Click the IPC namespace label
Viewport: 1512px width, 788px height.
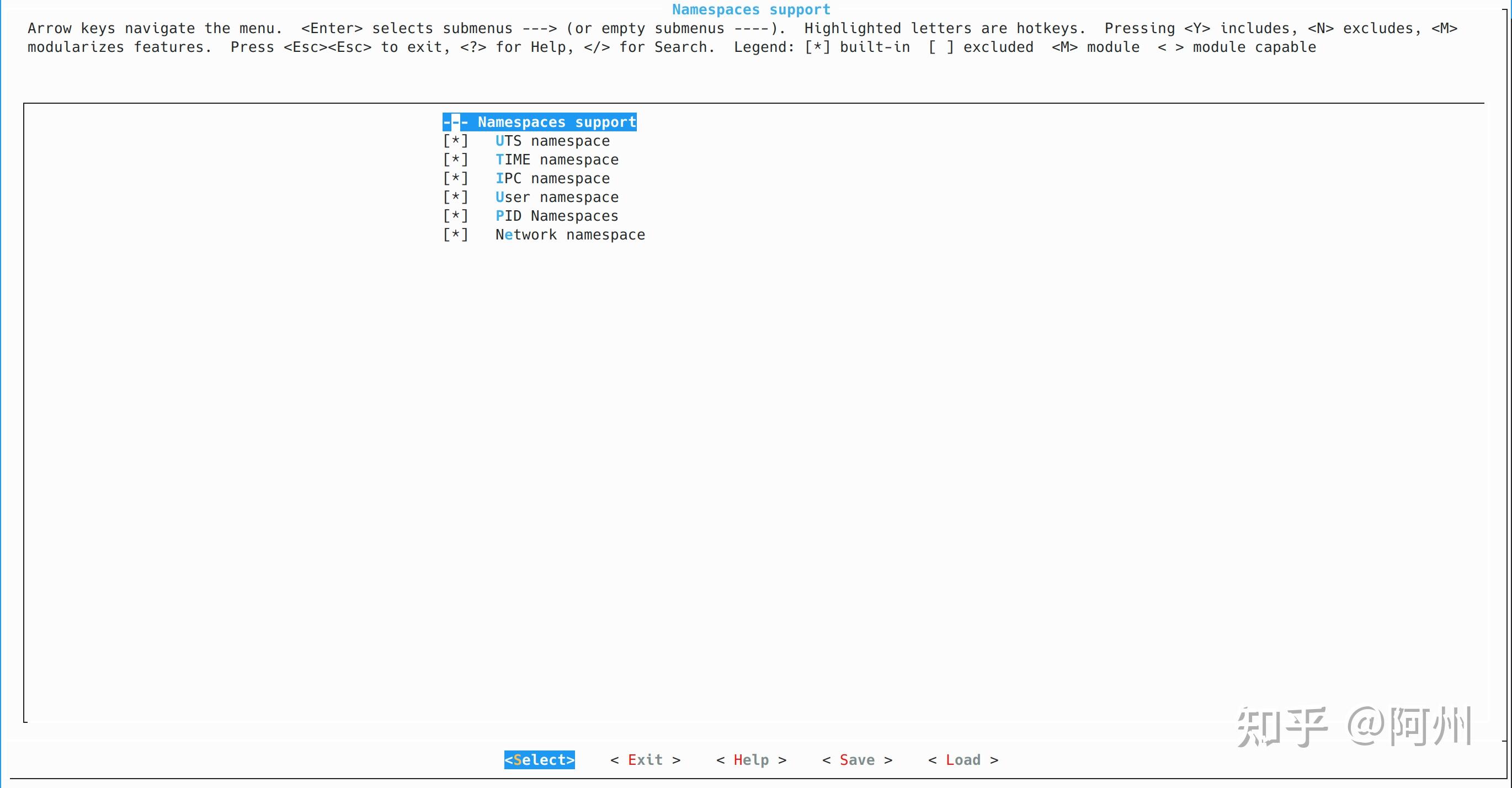coord(552,178)
